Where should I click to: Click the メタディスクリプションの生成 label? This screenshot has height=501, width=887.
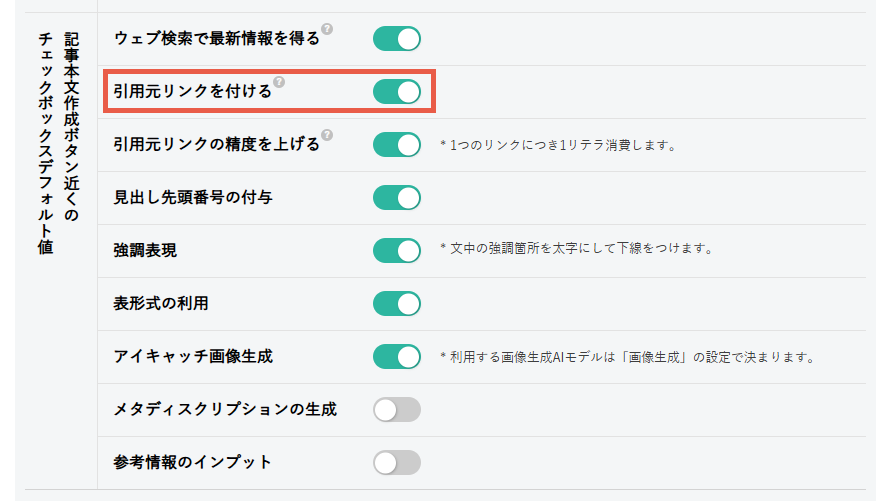click(x=225, y=409)
